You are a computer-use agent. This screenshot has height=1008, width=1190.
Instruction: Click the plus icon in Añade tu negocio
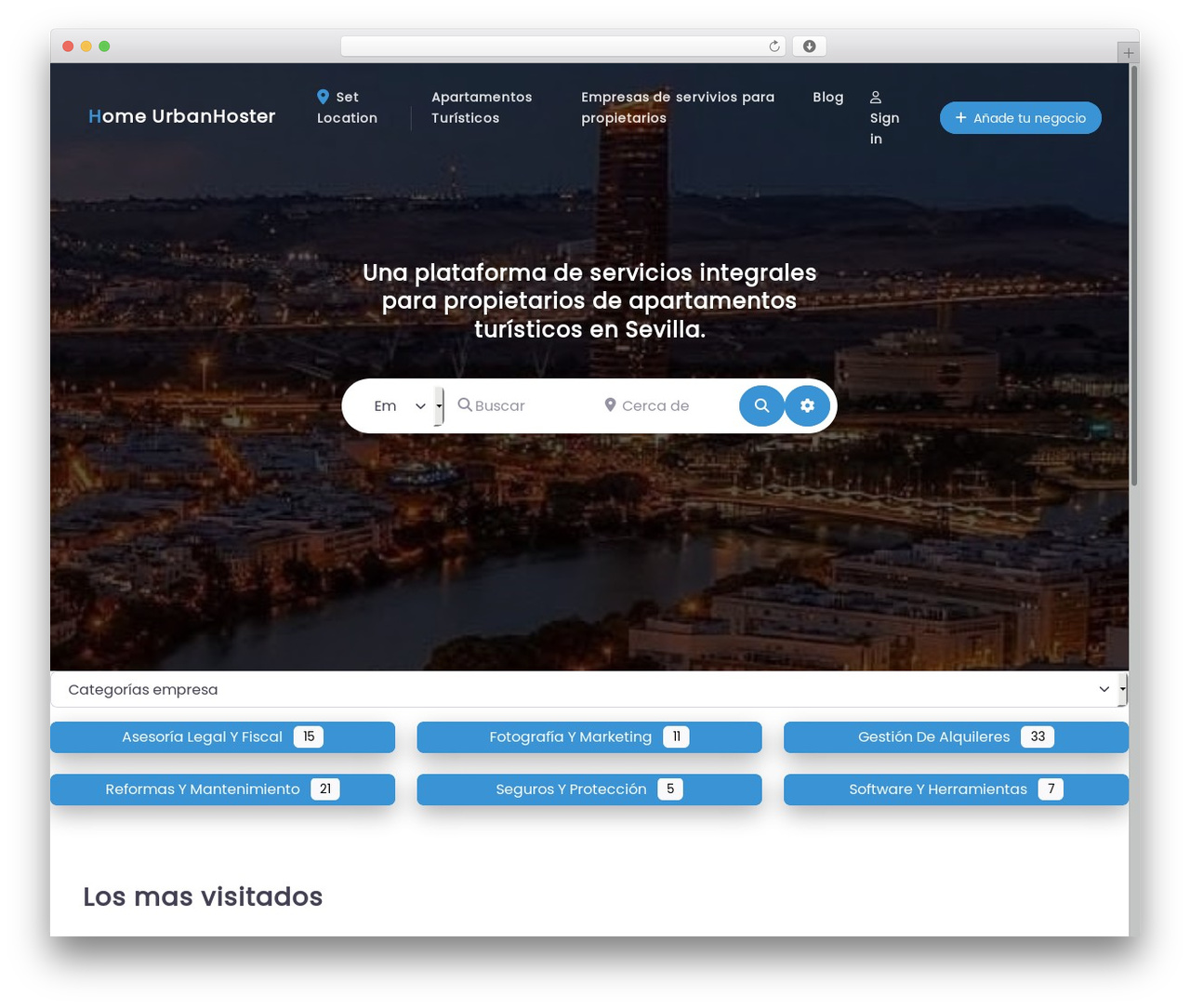[961, 118]
